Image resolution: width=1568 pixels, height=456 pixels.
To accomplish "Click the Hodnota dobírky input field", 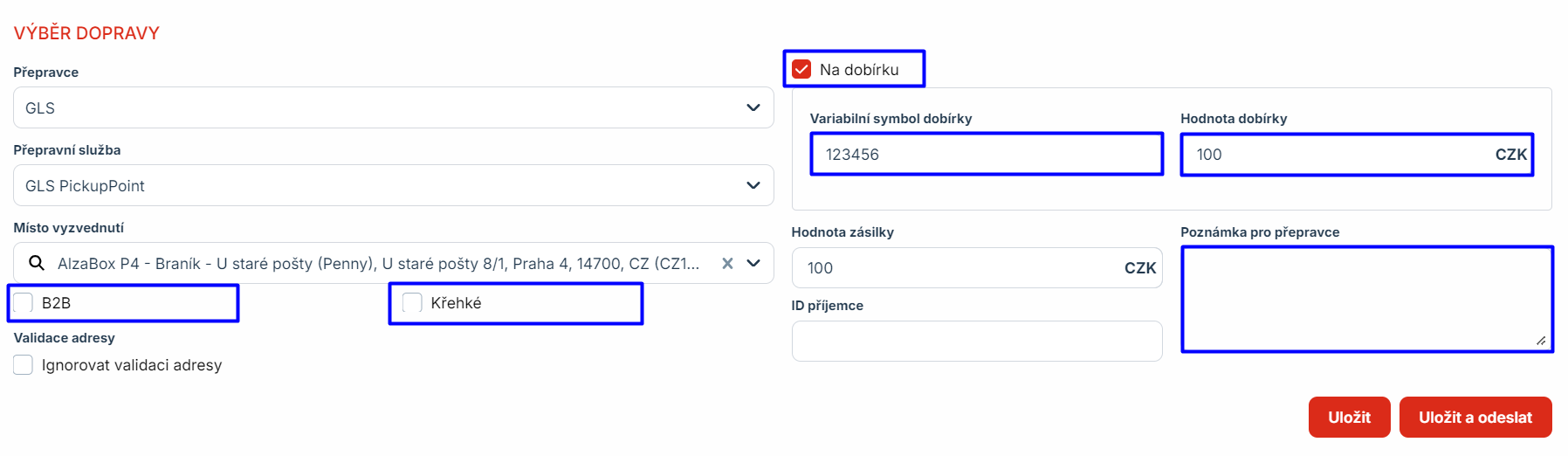I will (1336, 155).
